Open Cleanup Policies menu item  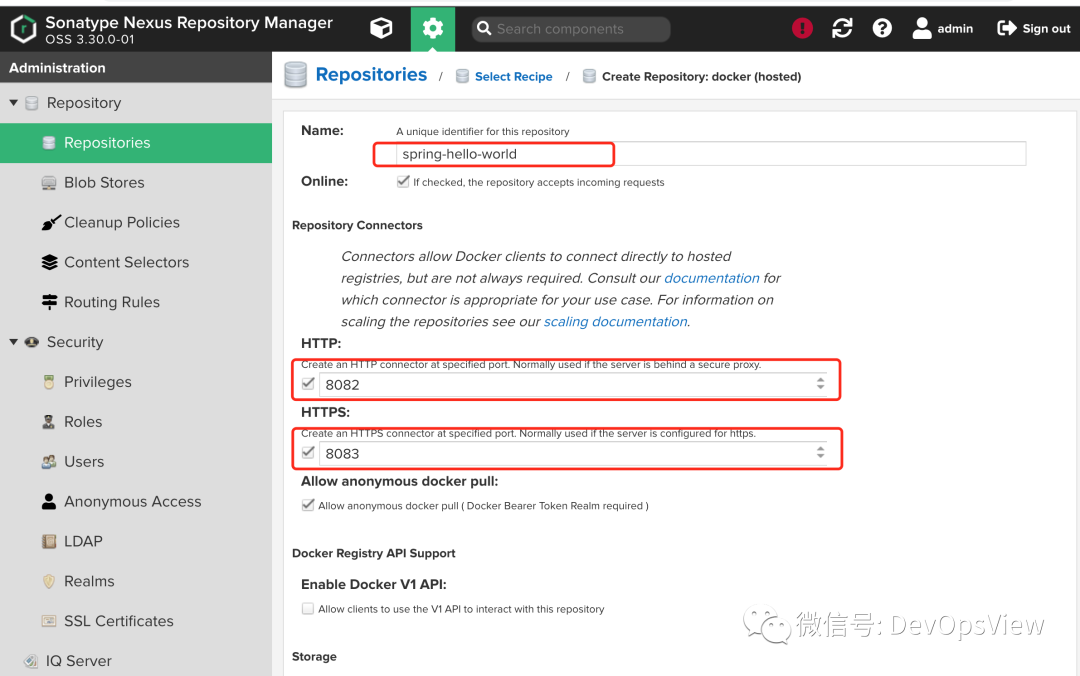tap(136, 223)
